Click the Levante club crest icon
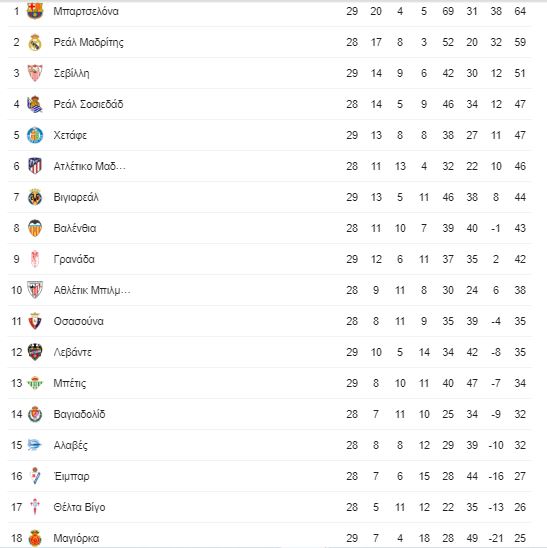This screenshot has height=548, width=547. [x=35, y=352]
